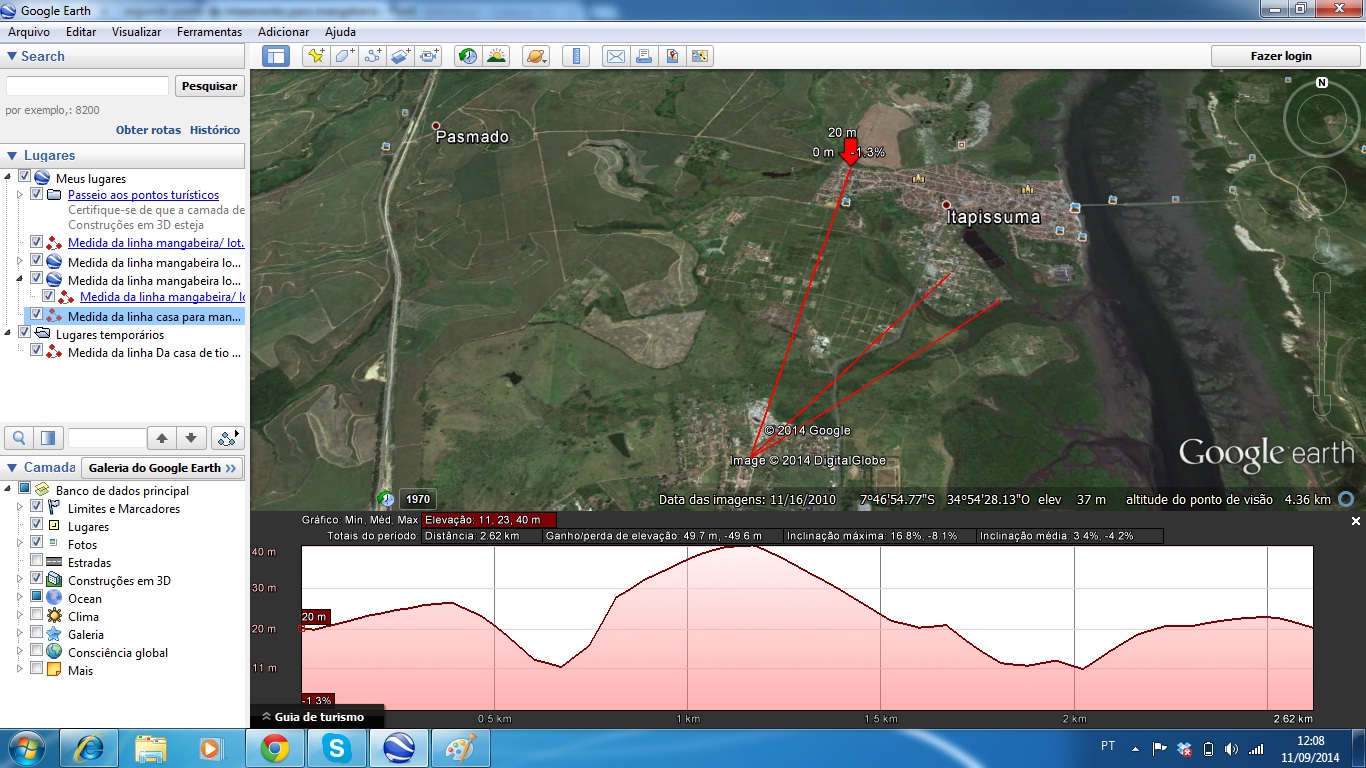Expand the Fotos layer node

[21, 544]
